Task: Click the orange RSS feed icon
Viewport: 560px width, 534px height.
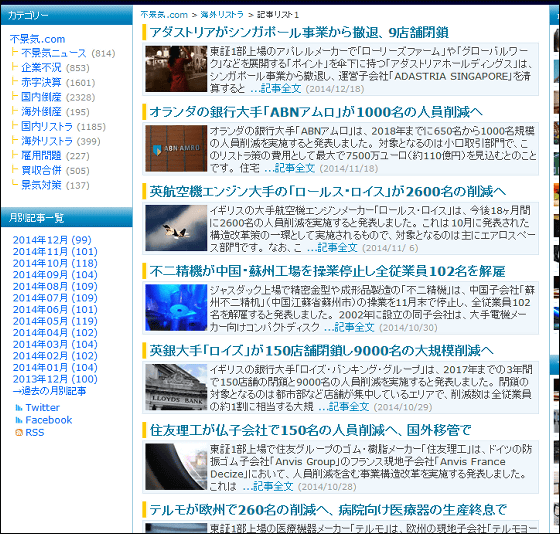Action: 19,433
